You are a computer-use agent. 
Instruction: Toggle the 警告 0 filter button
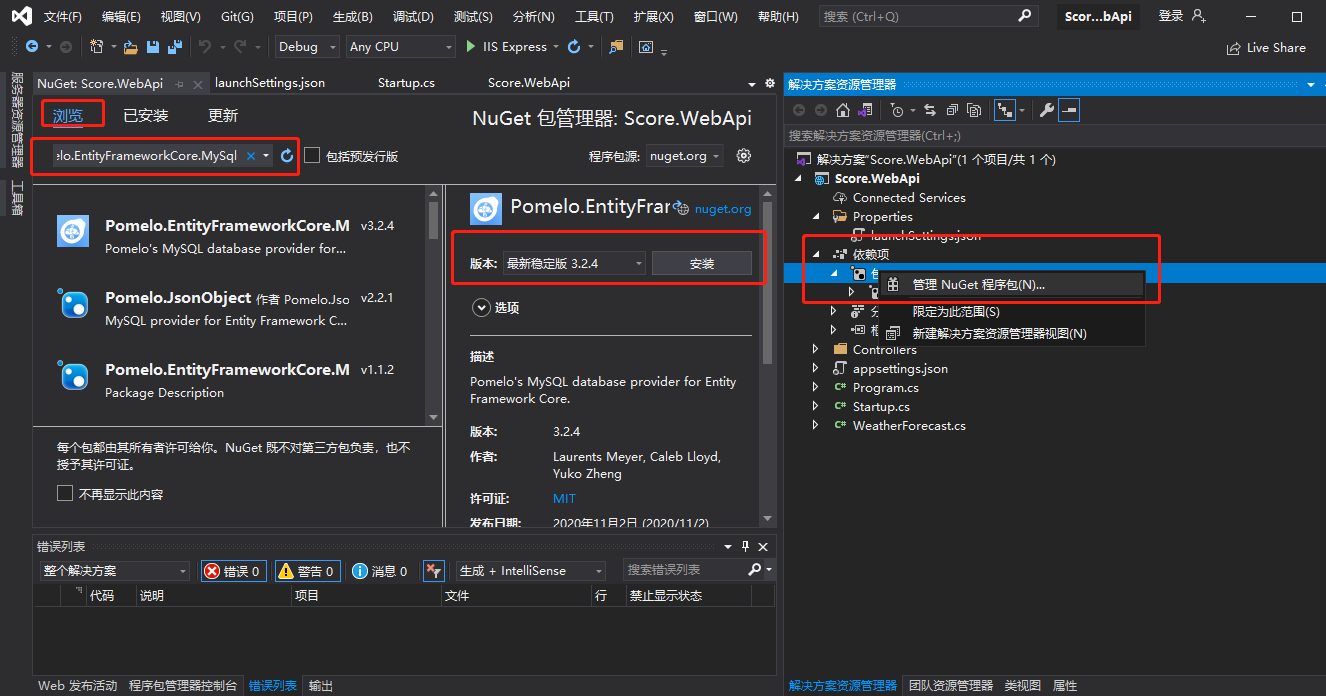click(307, 571)
